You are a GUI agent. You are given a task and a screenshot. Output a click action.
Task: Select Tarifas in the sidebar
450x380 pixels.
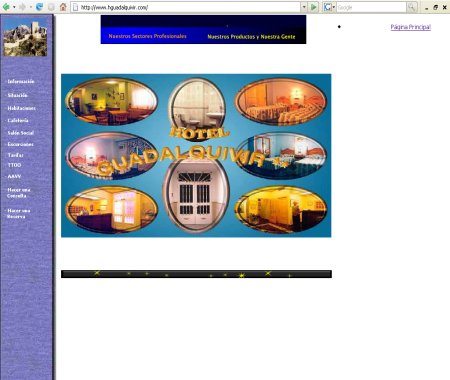tap(15, 155)
